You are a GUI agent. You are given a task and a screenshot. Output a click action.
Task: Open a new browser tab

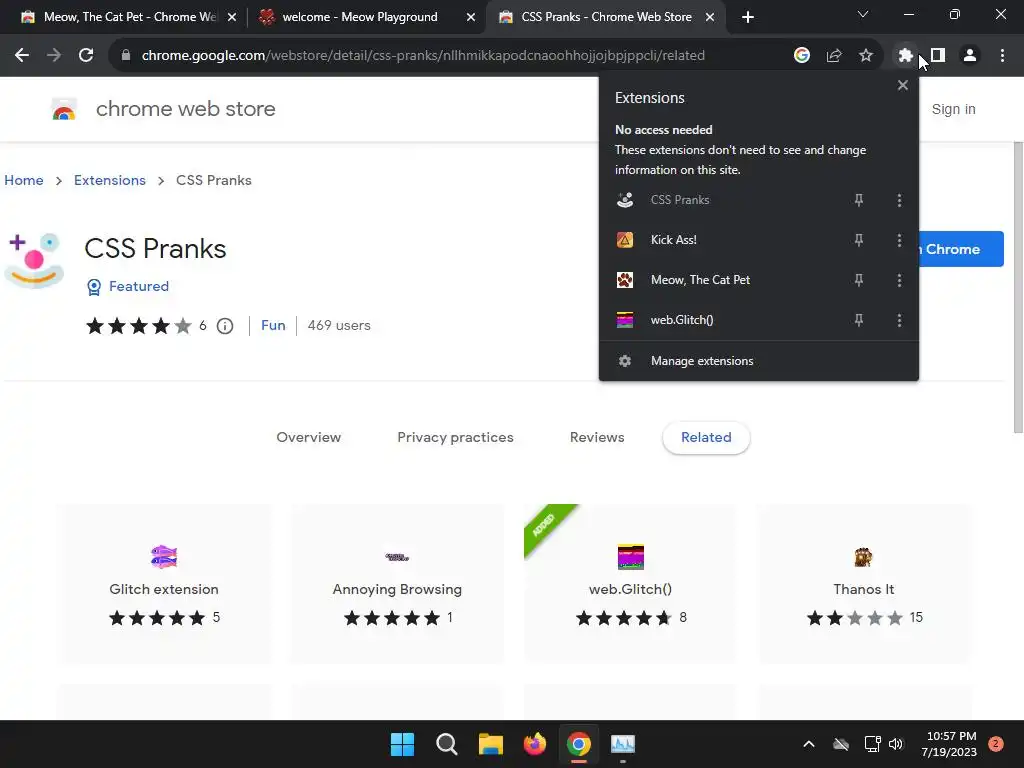748,17
